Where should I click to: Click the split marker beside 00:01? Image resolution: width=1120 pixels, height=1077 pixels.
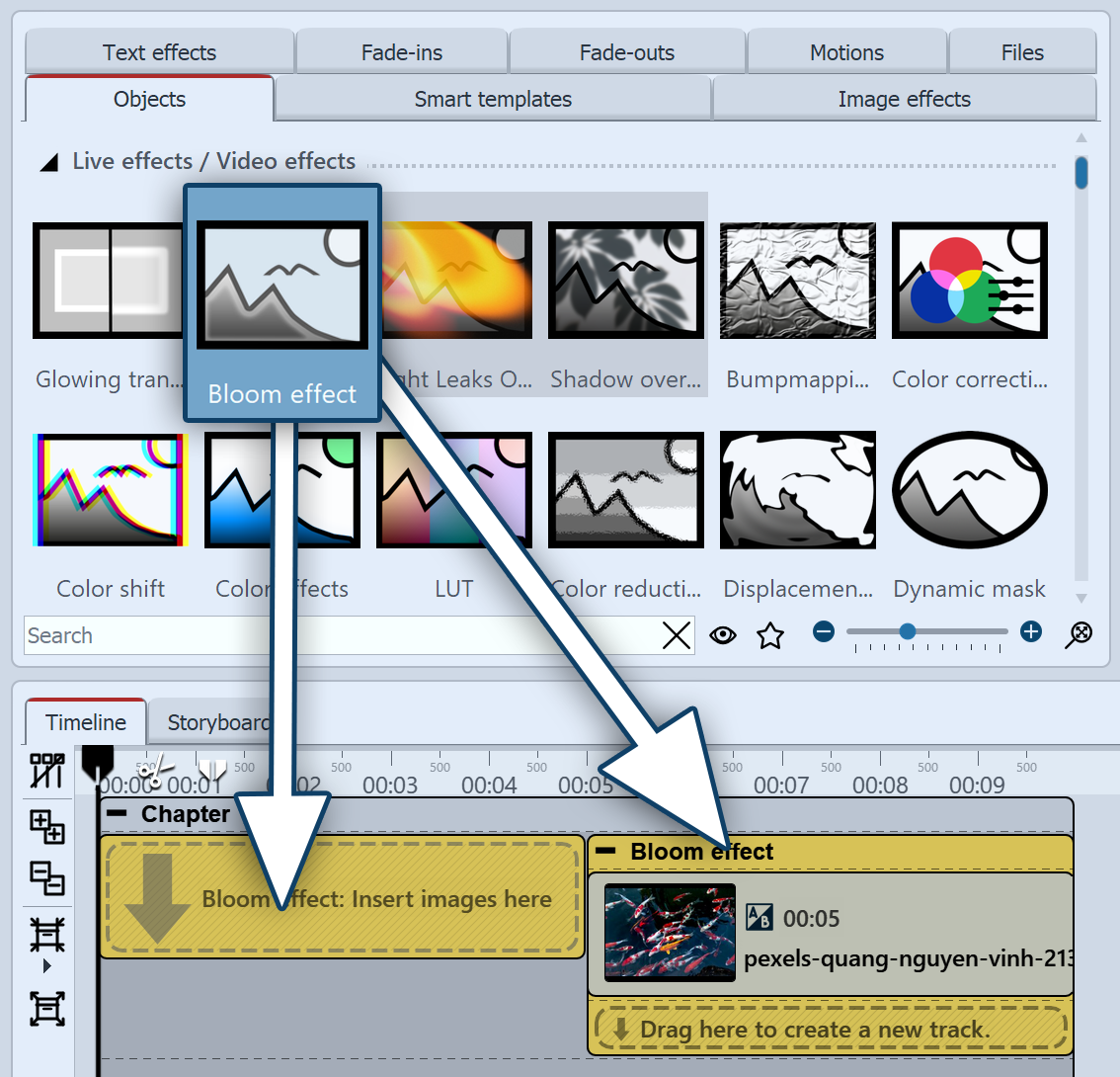pos(212,771)
